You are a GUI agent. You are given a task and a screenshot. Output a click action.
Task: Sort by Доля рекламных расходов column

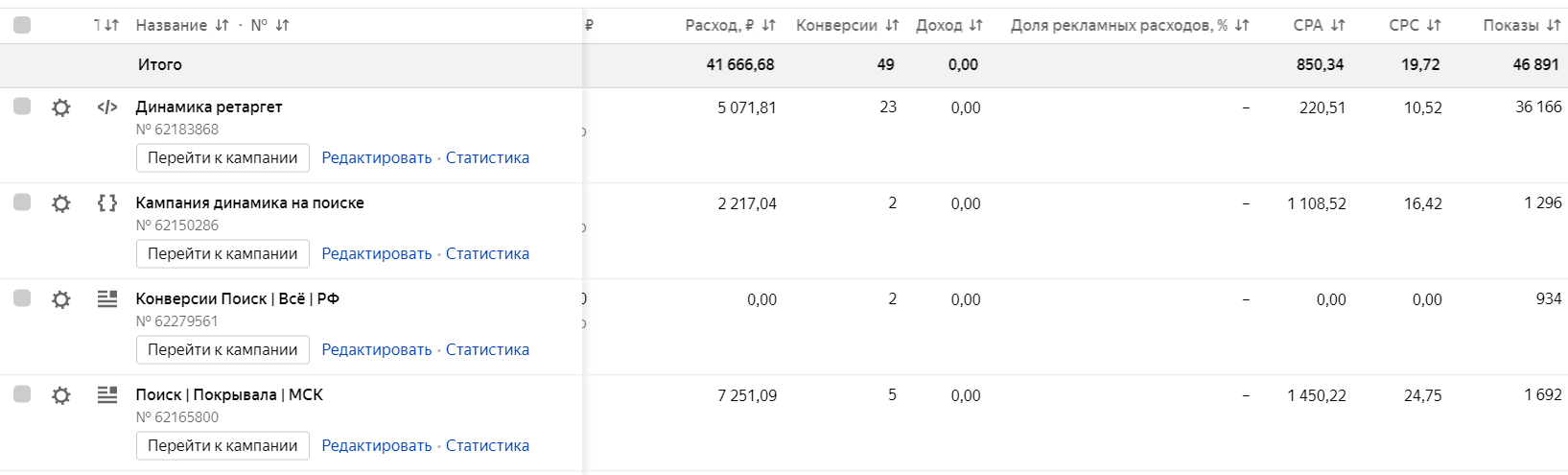[x=1130, y=25]
